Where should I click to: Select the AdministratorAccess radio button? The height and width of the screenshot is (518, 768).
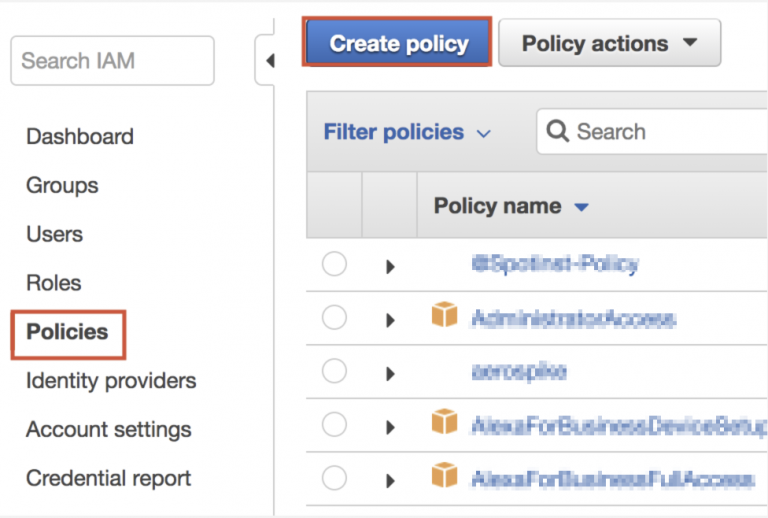[334, 318]
